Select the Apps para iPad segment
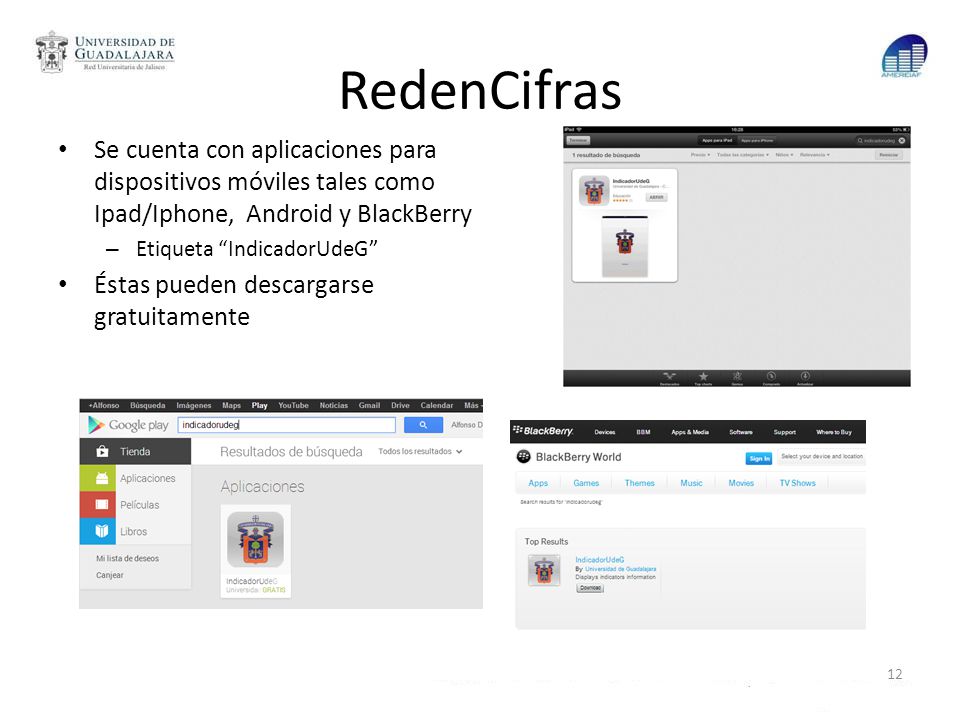Viewport: 960px width, 720px height. tap(717, 141)
